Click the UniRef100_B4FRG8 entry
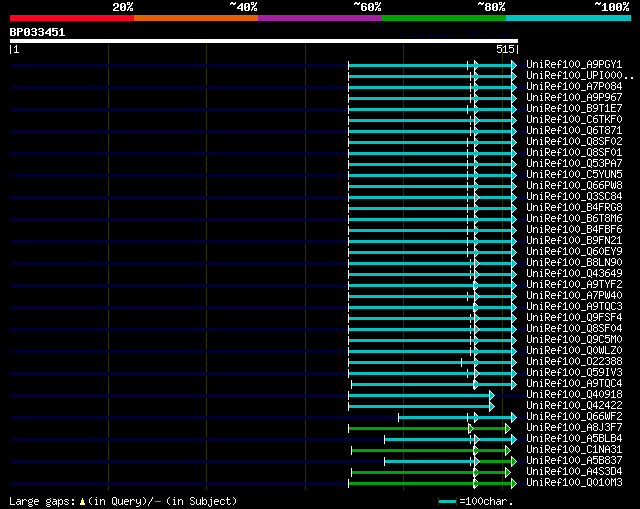The image size is (640, 509). tap(574, 208)
